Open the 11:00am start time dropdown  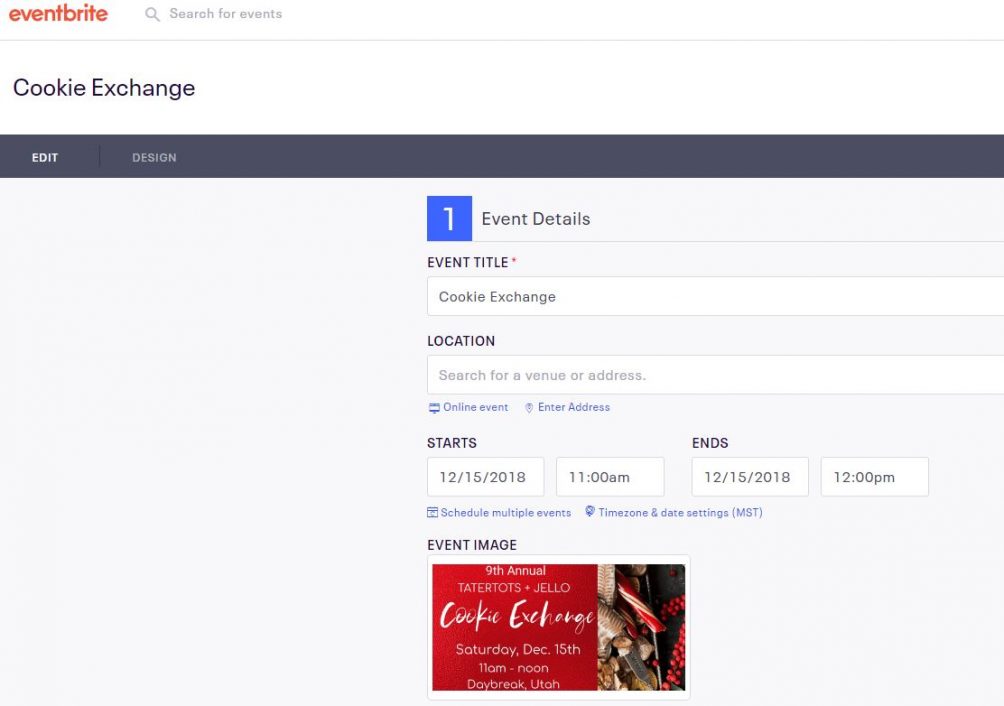click(610, 477)
